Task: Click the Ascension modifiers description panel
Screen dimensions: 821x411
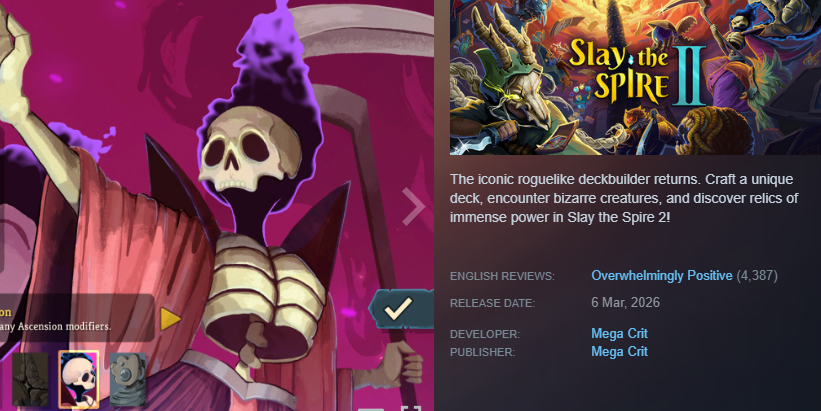Action: click(x=77, y=318)
